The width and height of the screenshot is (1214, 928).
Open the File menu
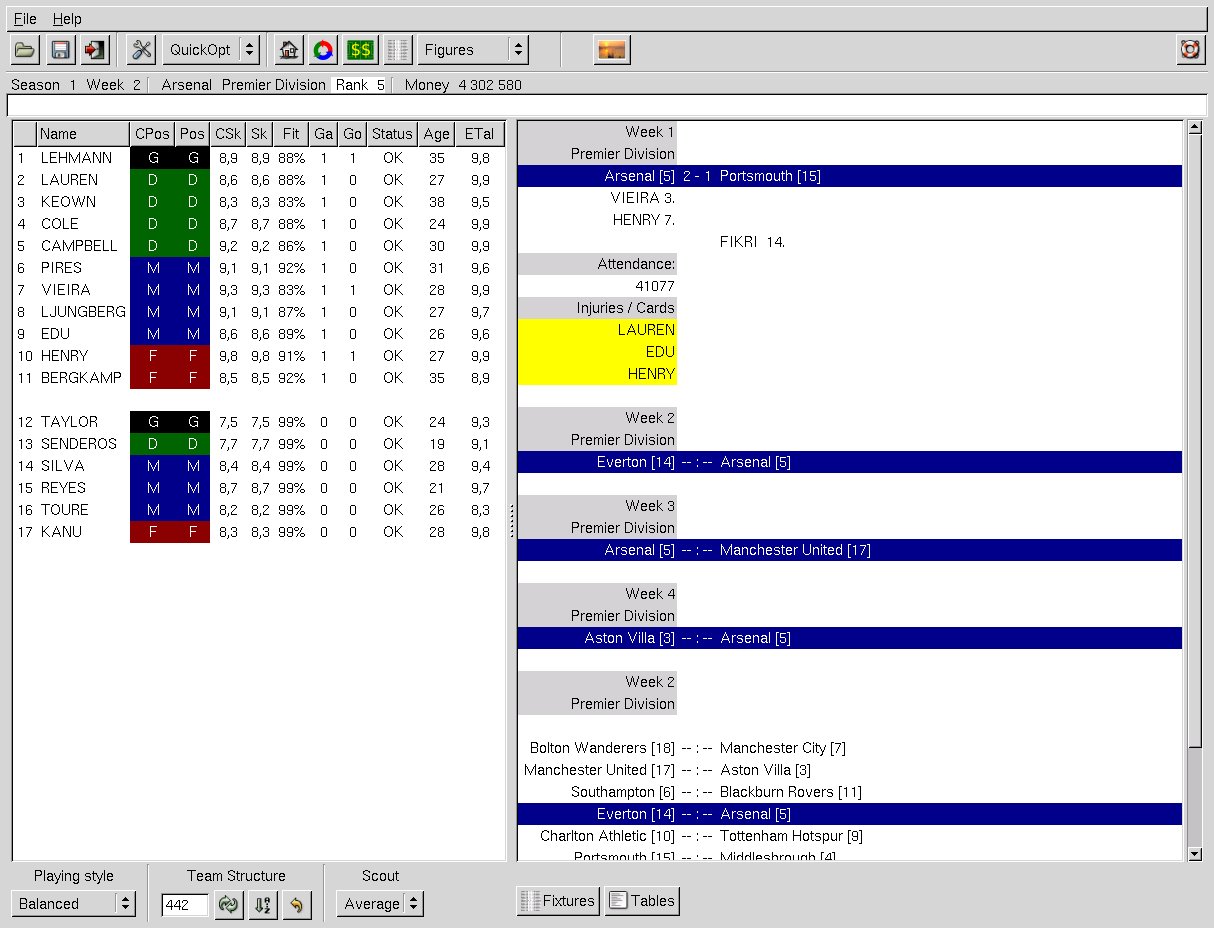point(25,19)
